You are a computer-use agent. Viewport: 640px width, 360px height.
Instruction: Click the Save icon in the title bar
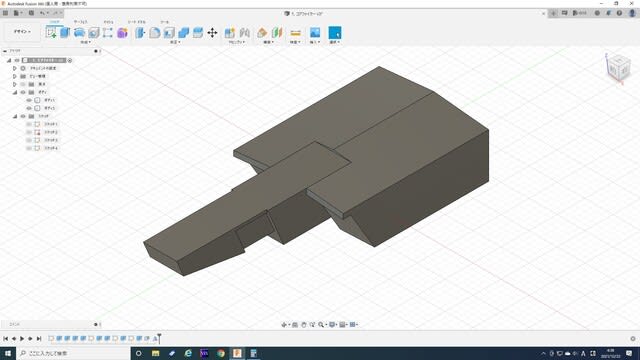click(31, 13)
